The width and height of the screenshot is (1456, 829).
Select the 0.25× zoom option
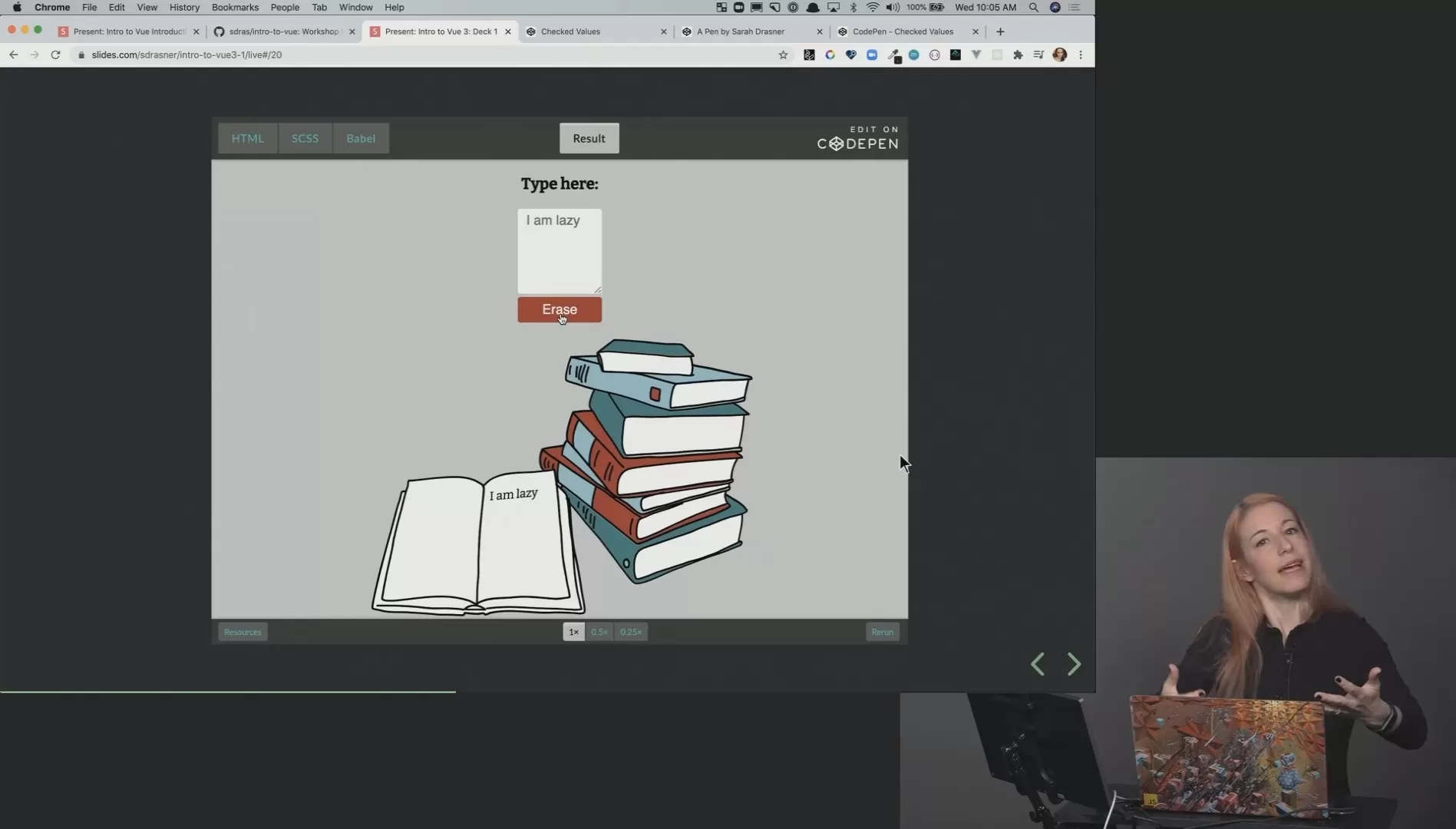click(631, 632)
